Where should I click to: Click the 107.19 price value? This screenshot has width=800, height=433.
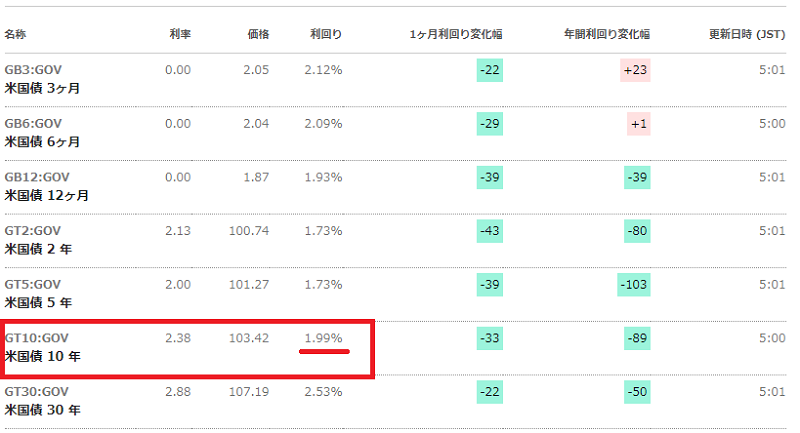249,391
